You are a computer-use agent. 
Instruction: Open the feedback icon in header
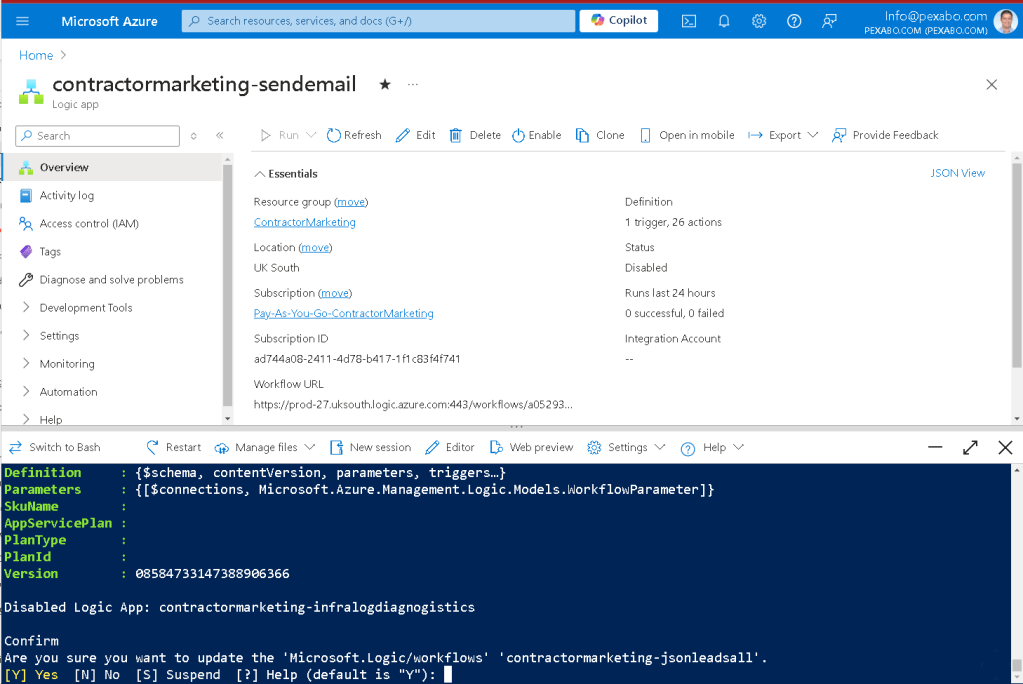(x=829, y=21)
